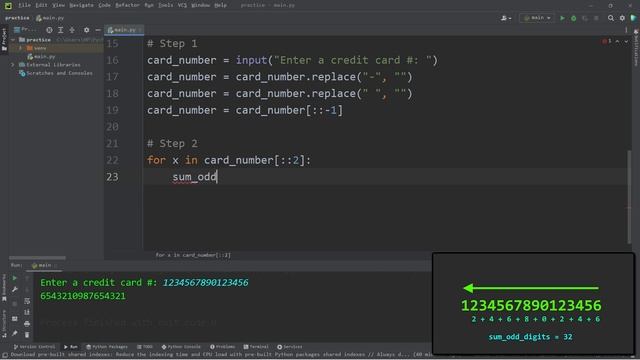Toggle the Project side tab

coord(4,39)
